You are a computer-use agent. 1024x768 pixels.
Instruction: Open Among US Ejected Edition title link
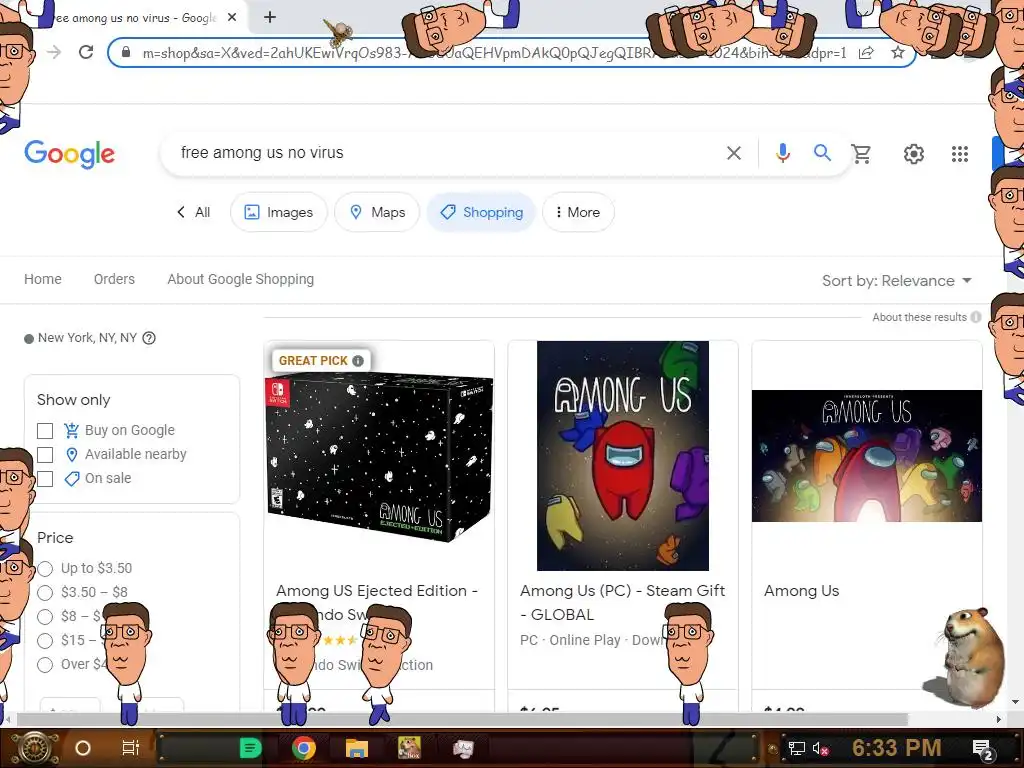(377, 591)
